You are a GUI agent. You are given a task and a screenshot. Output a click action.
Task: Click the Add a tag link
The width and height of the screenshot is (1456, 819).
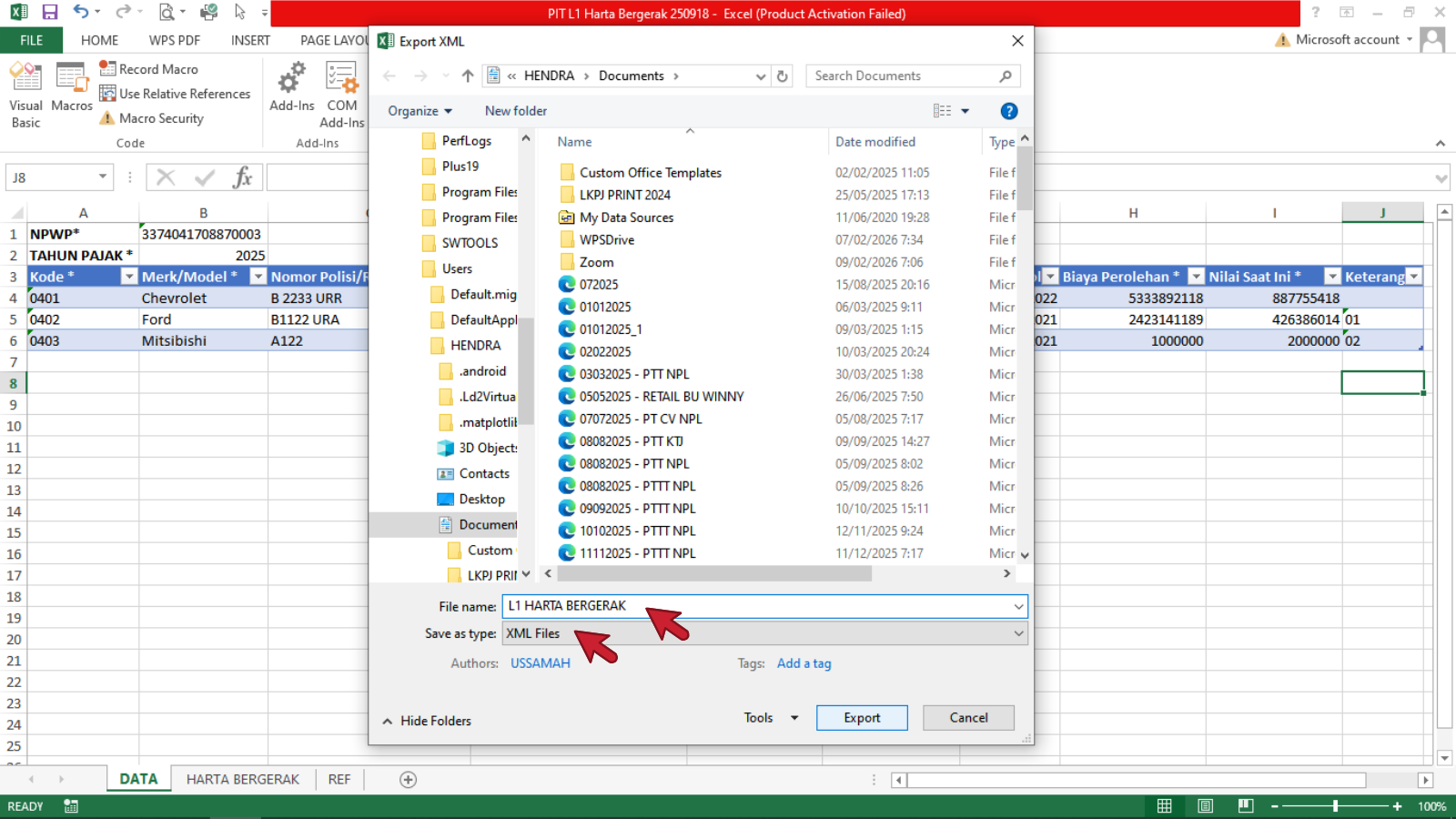point(804,663)
